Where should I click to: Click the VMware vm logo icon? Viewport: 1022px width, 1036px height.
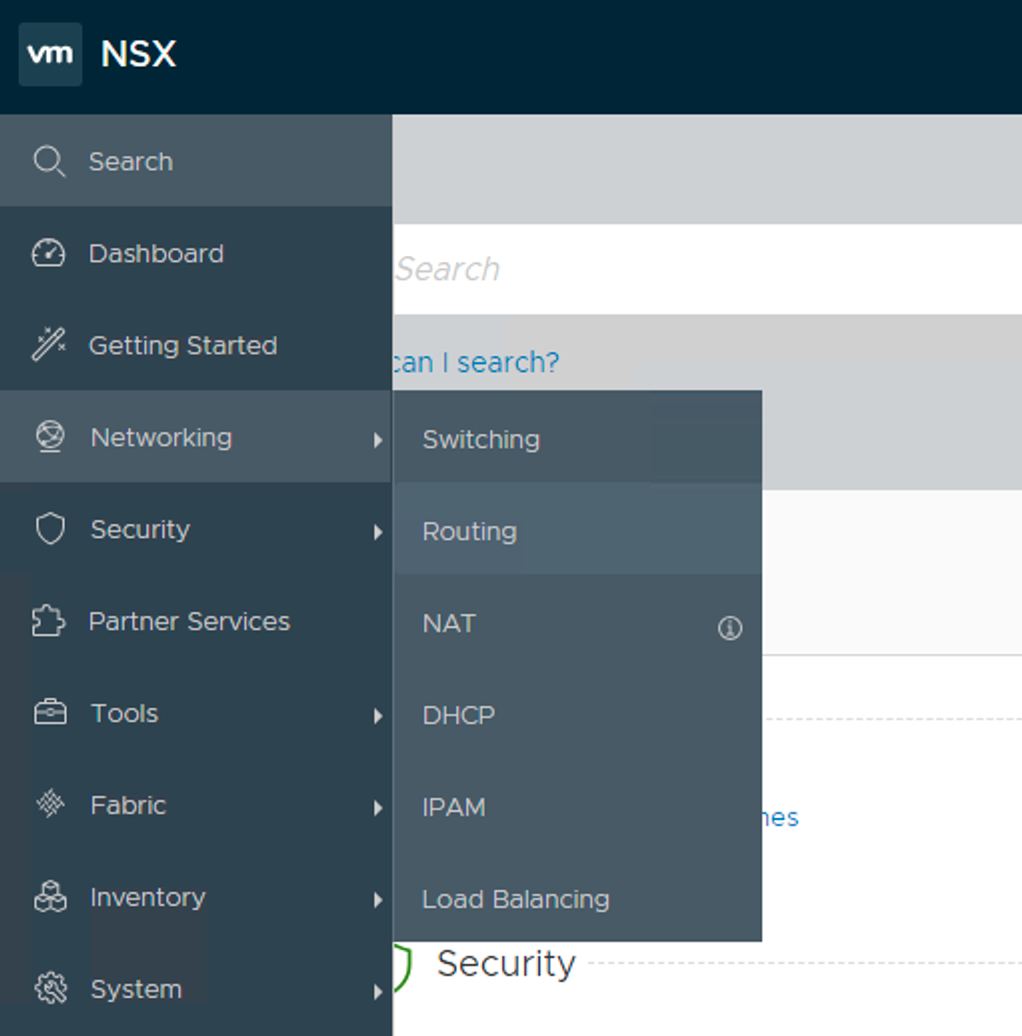pos(50,54)
